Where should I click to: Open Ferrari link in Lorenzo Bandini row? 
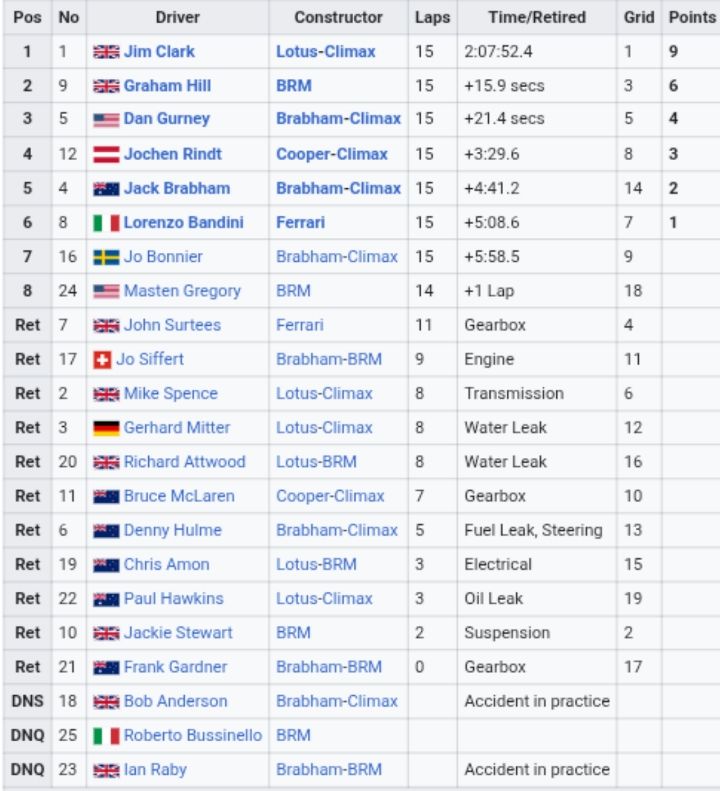pos(301,222)
